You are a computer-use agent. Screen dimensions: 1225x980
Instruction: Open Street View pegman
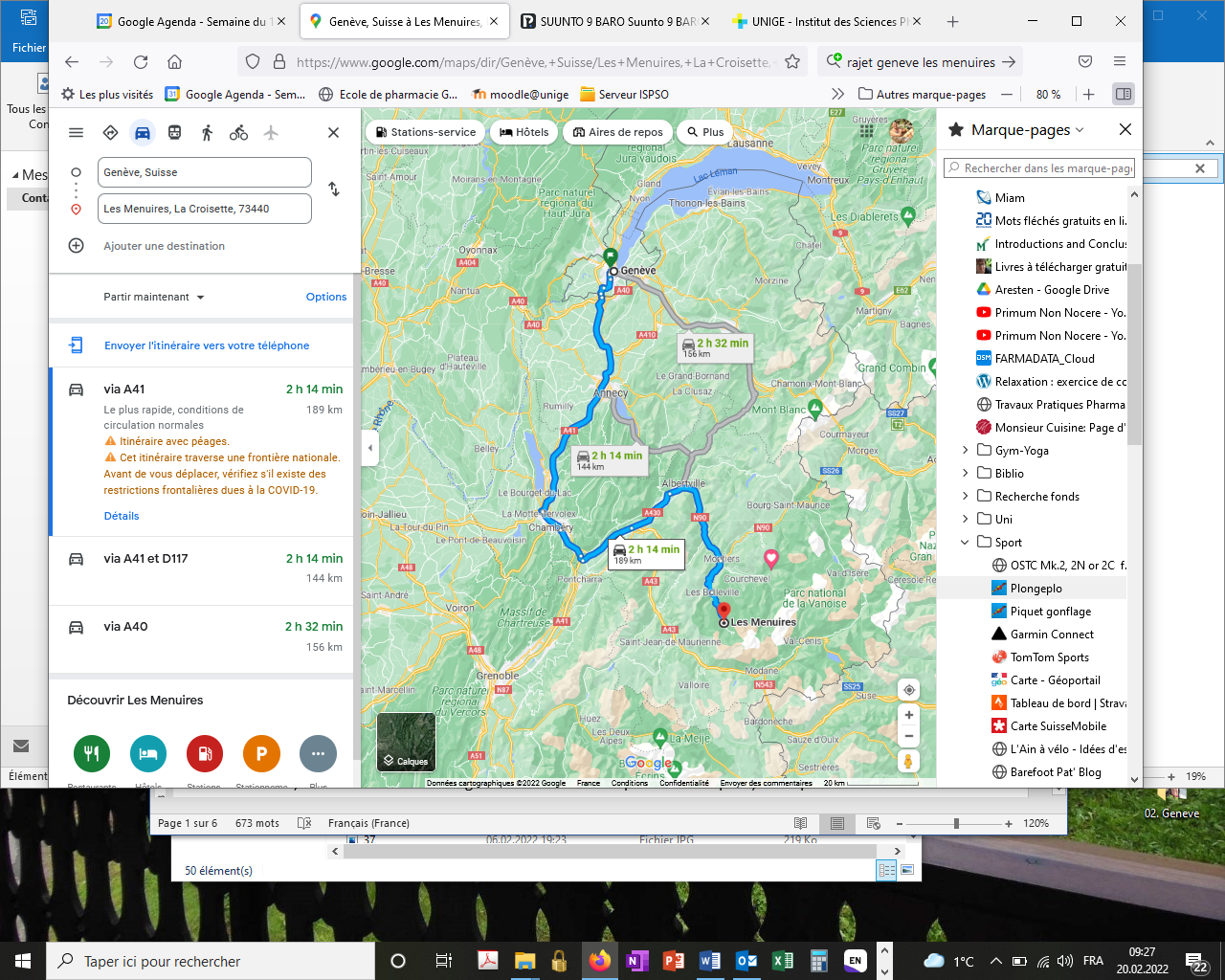point(909,762)
